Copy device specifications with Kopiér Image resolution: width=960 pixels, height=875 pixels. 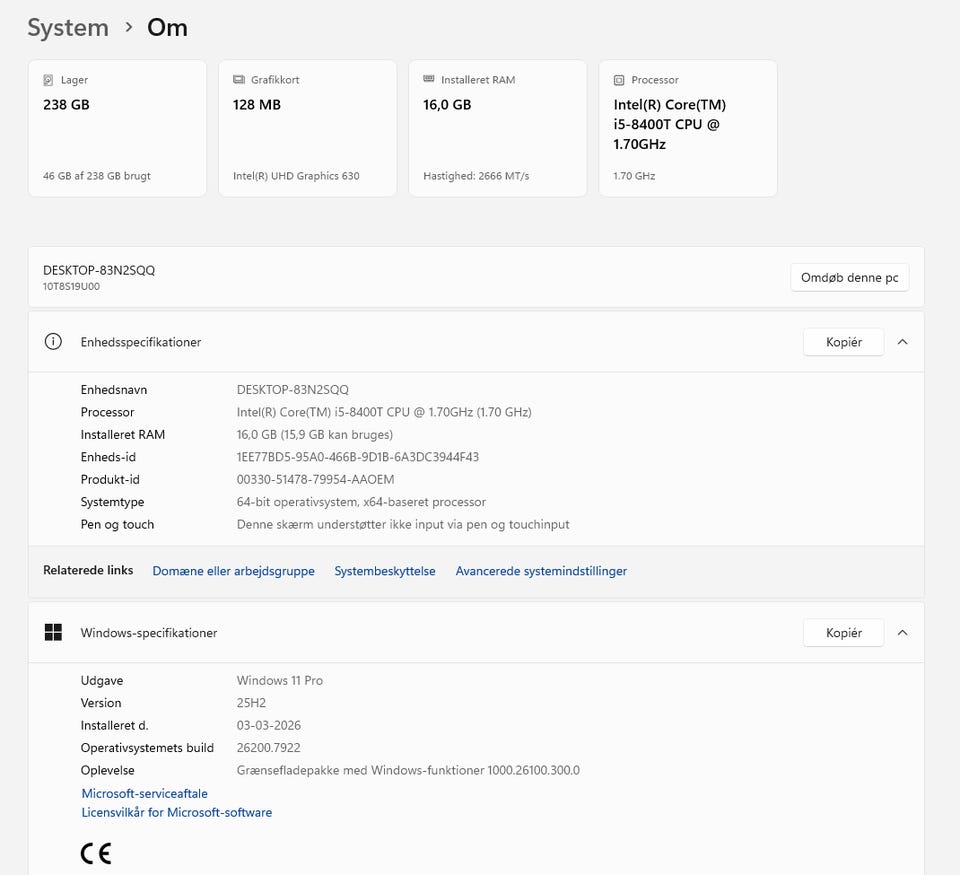point(843,342)
